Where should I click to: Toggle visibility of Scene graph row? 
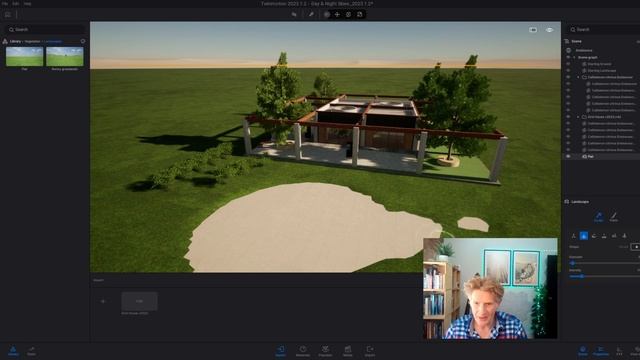568,58
